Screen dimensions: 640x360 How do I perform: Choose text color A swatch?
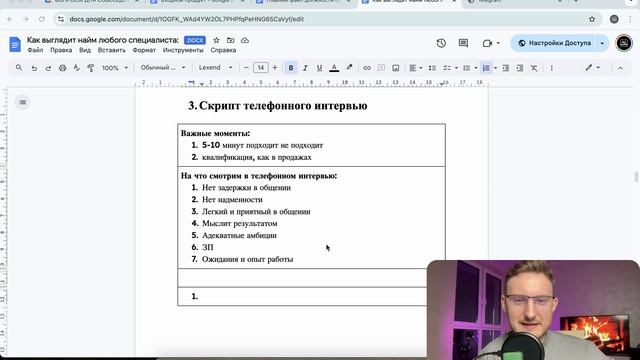coord(334,68)
